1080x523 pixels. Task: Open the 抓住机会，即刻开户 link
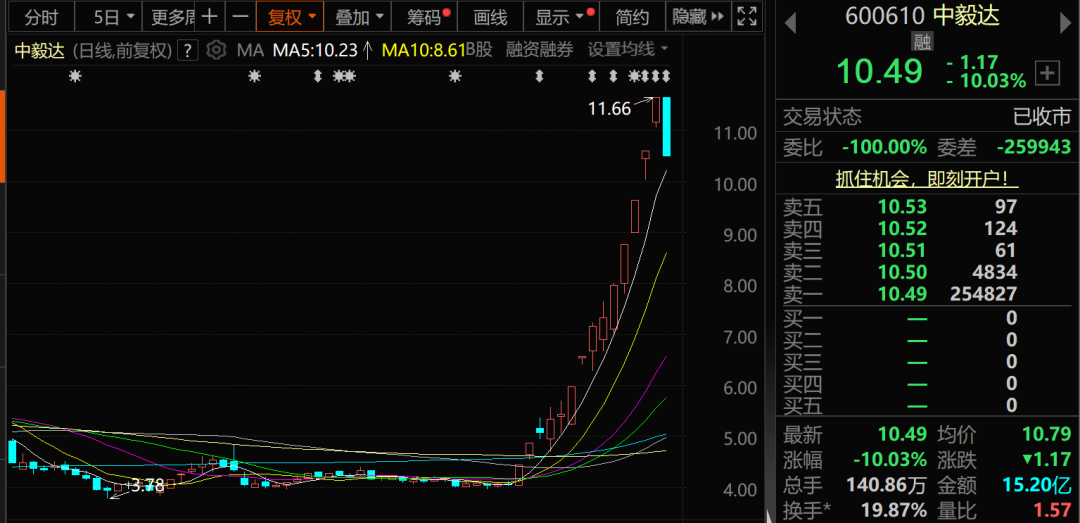[x=926, y=179]
